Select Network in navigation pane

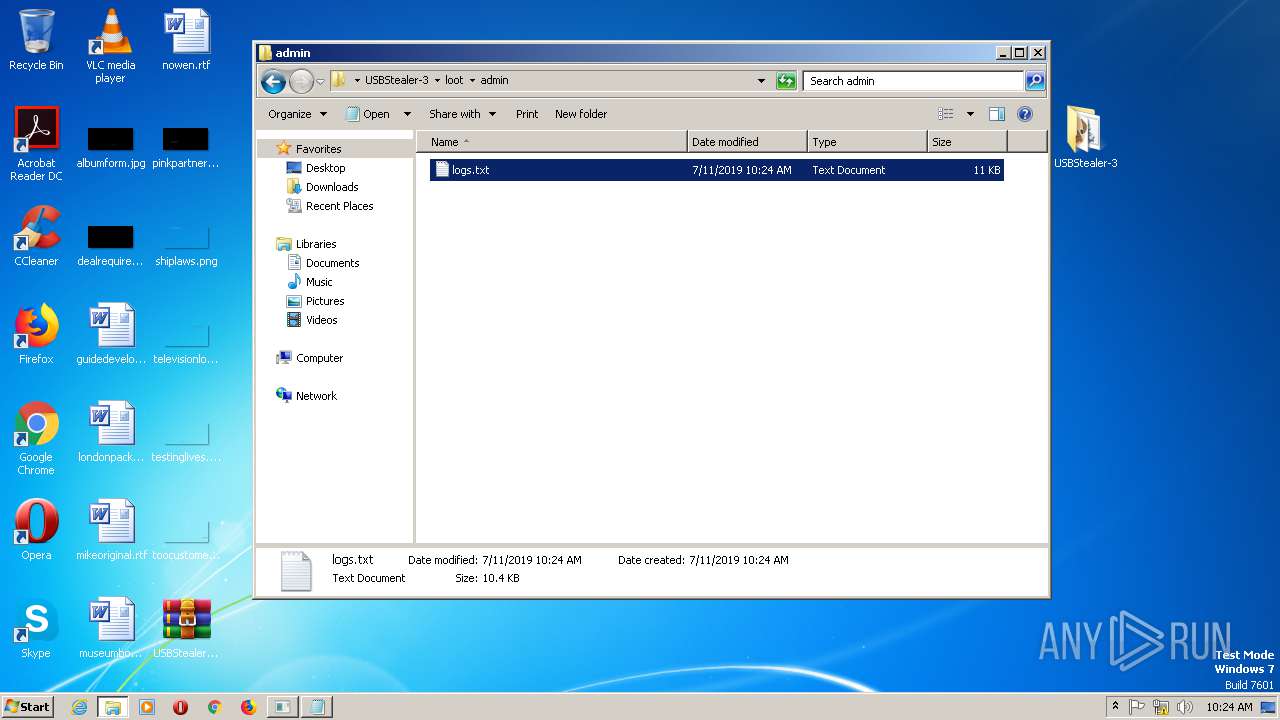[x=316, y=396]
